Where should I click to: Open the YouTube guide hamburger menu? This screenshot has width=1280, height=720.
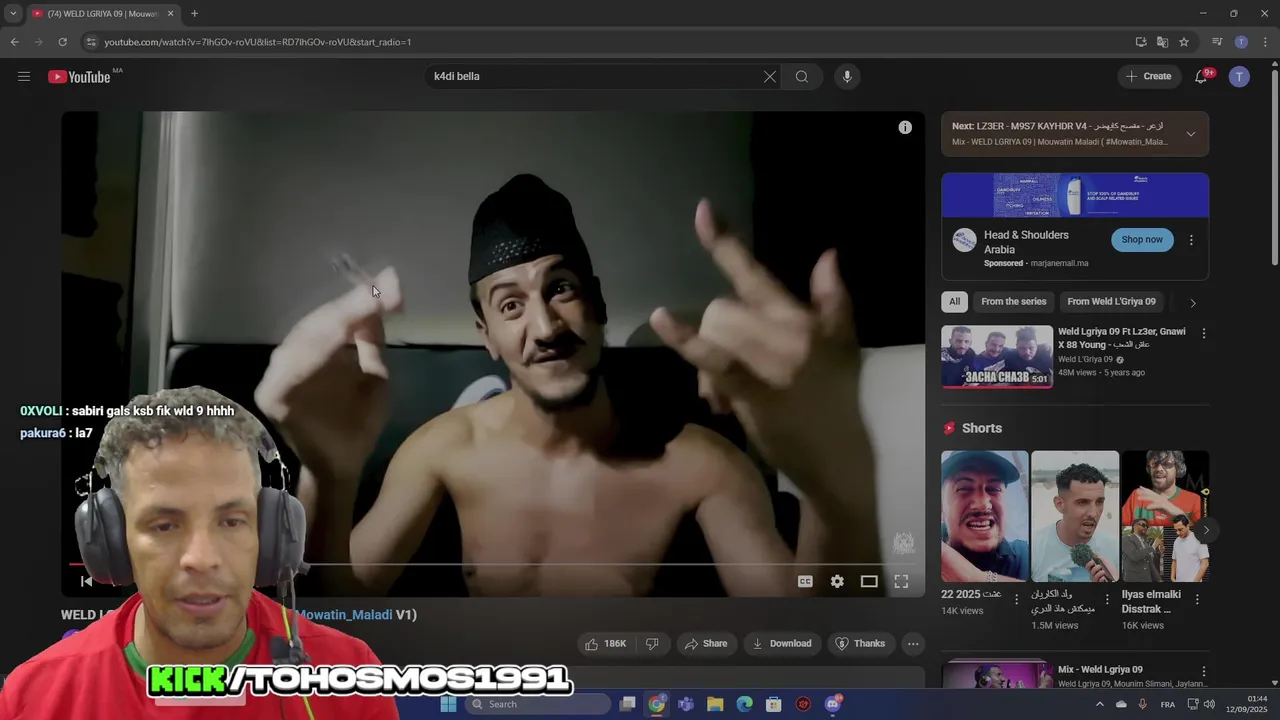pos(24,76)
